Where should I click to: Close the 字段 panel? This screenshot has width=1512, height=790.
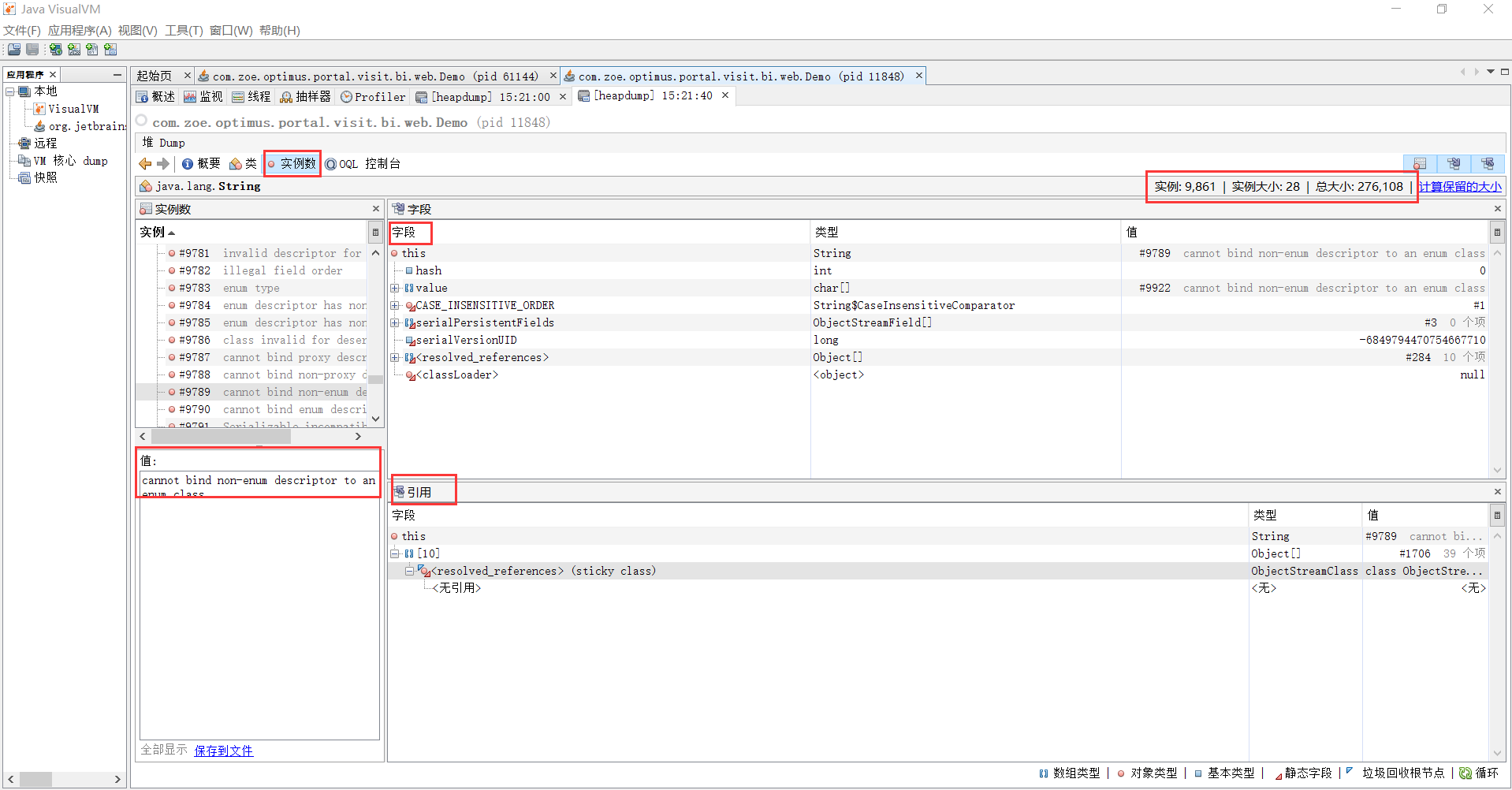tap(1498, 209)
